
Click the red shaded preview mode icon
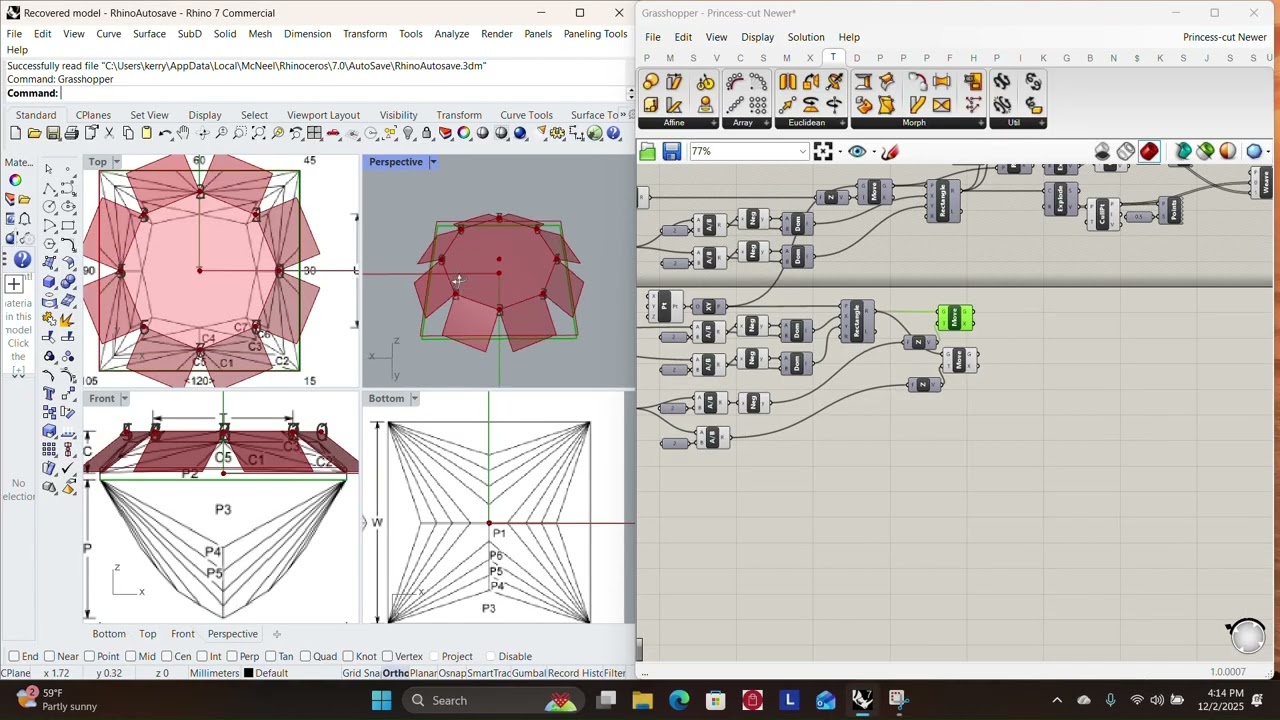[x=1148, y=151]
